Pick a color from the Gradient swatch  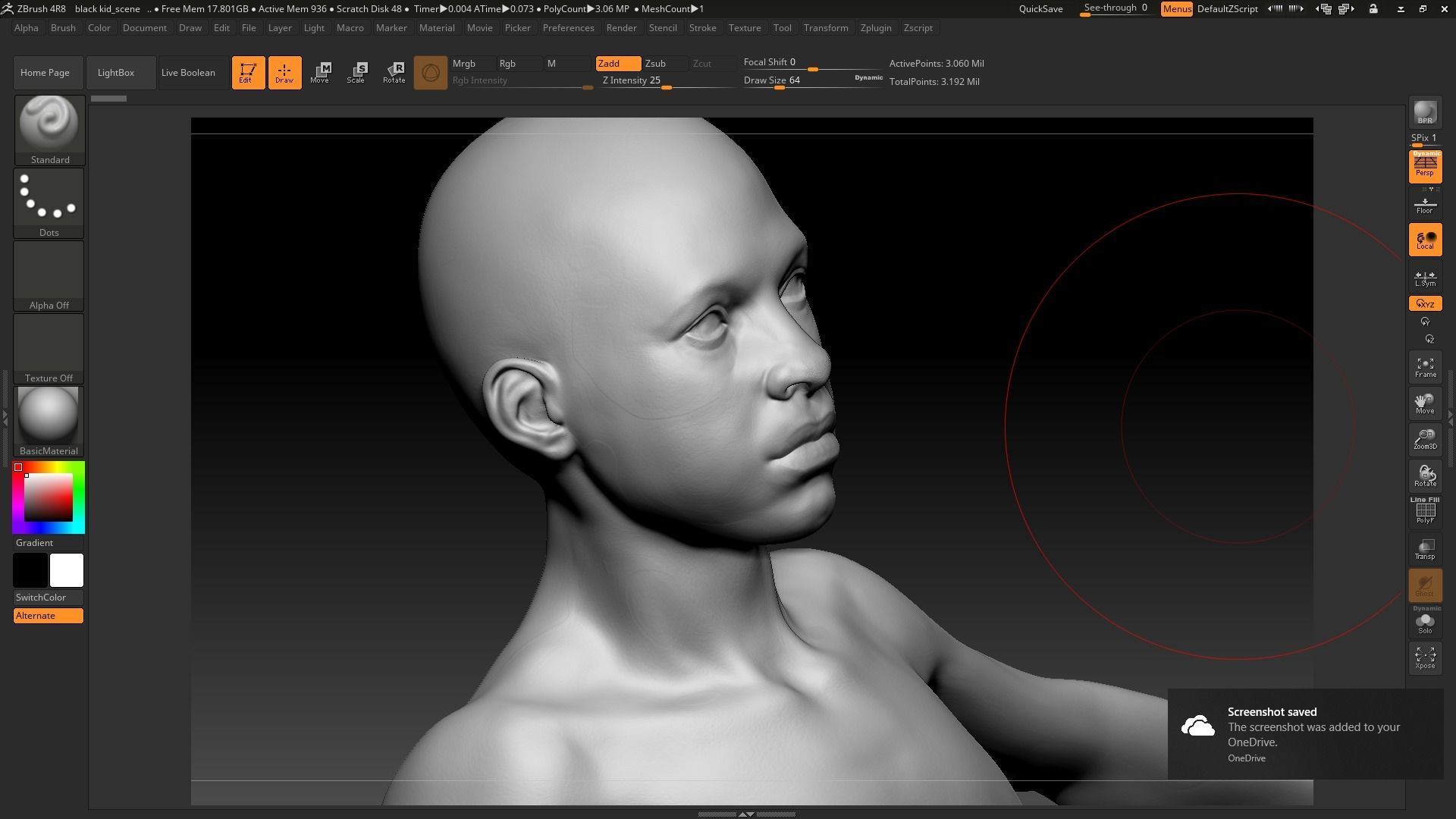[x=49, y=497]
